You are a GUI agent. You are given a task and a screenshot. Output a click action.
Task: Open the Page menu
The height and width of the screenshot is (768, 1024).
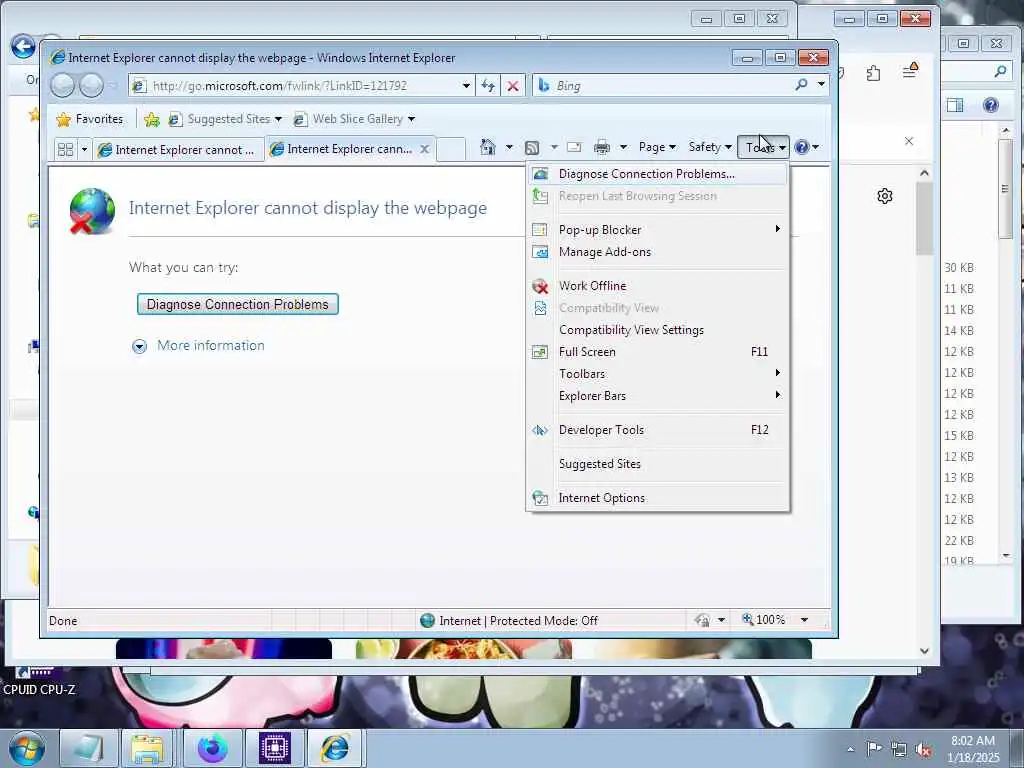pyautogui.click(x=657, y=147)
